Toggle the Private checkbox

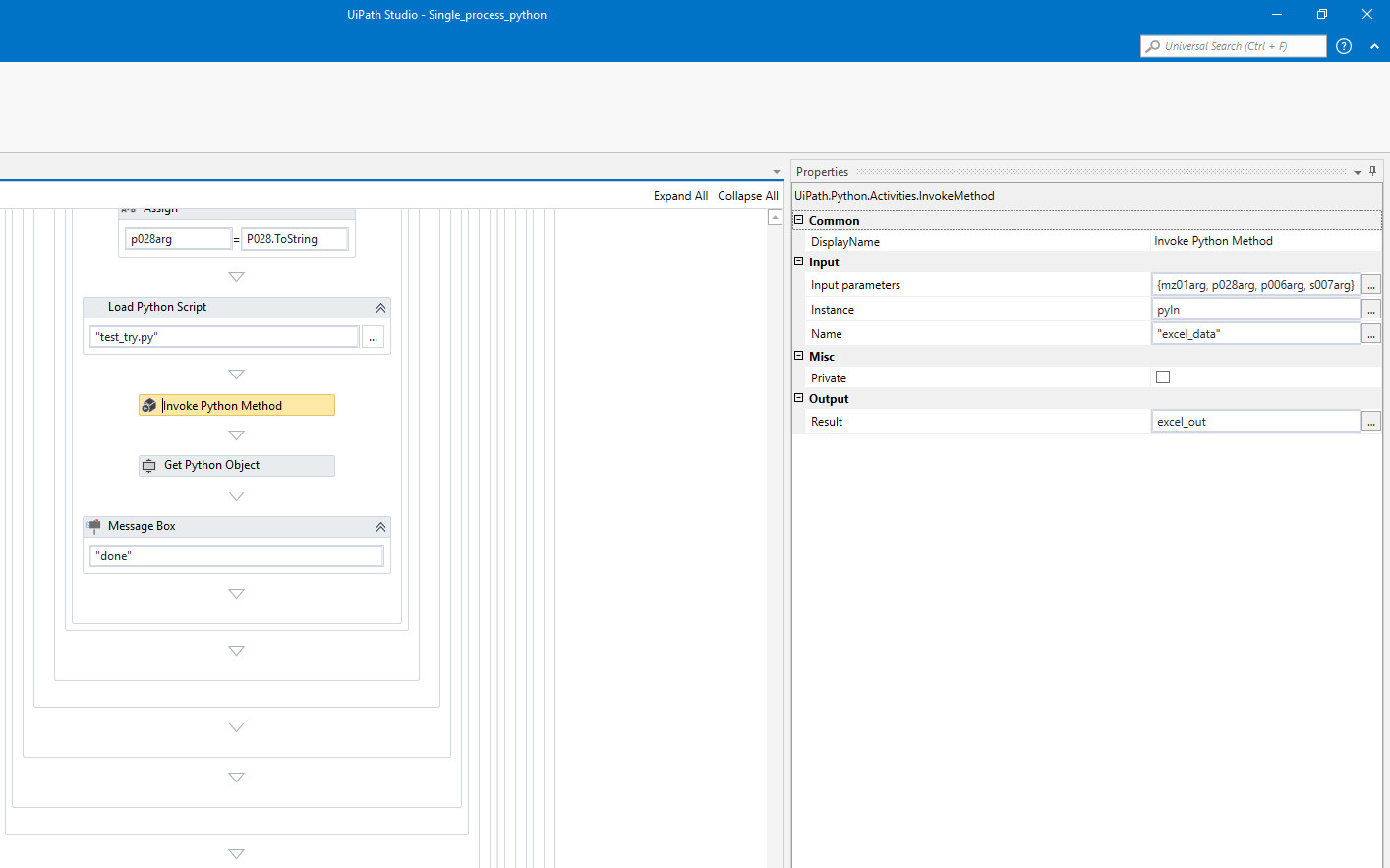pyautogui.click(x=1163, y=376)
